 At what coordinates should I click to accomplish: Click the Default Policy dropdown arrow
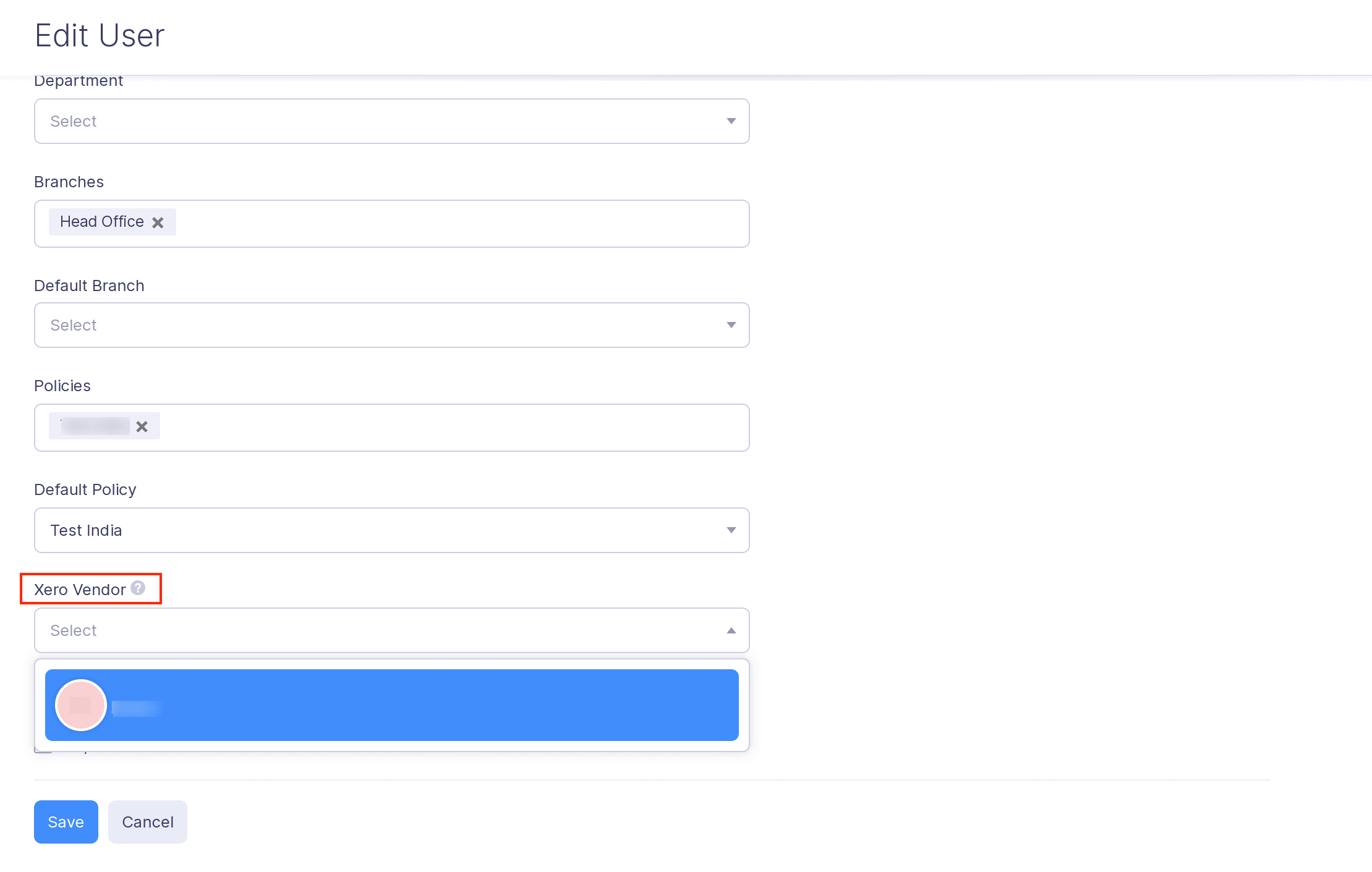click(x=731, y=530)
